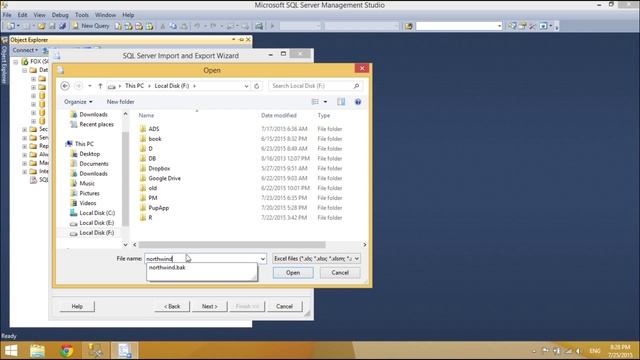Image resolution: width=640 pixels, height=360 pixels.
Task: Open the address bar path dropdown
Action: (x=246, y=86)
